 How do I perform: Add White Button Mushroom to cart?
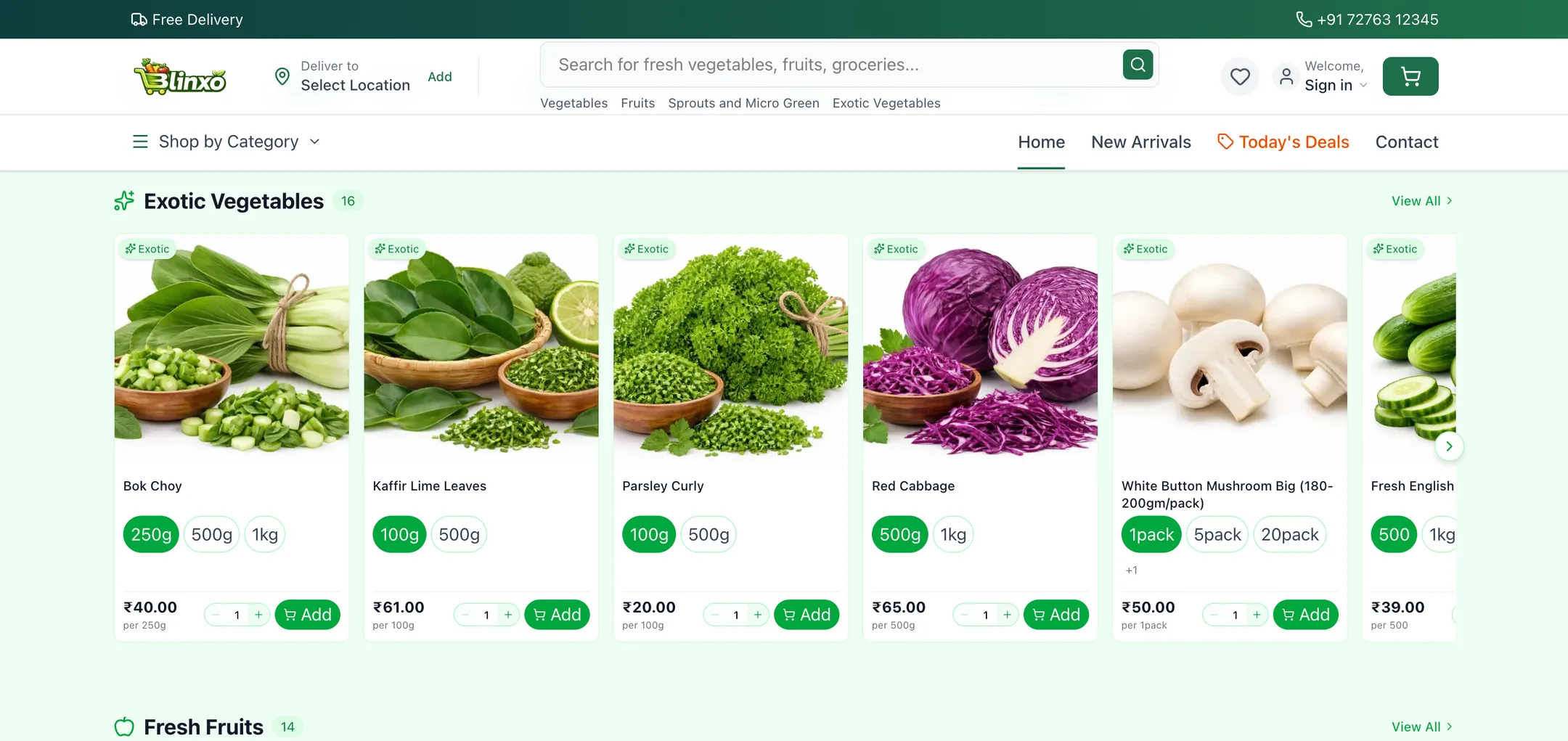click(x=1306, y=615)
